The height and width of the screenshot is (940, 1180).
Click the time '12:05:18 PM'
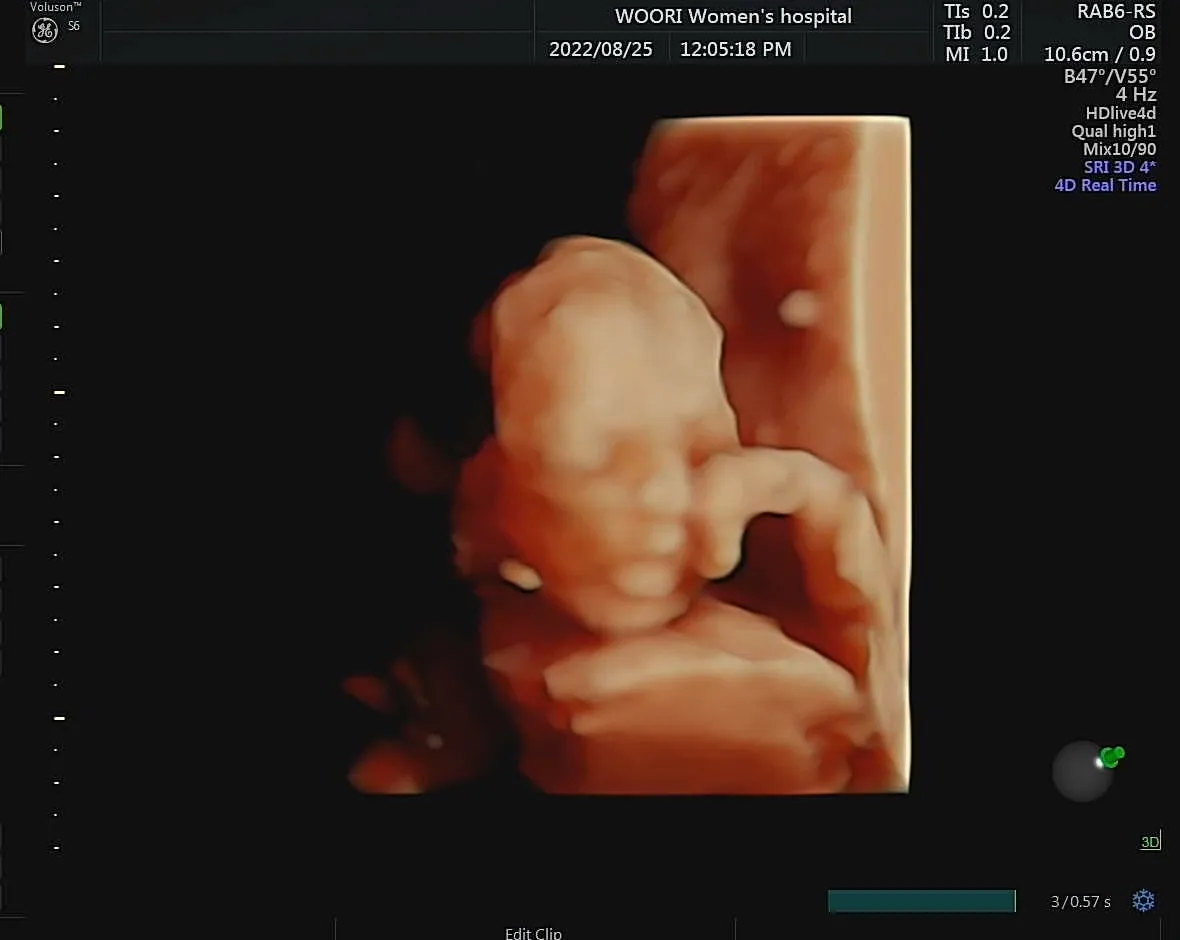735,49
